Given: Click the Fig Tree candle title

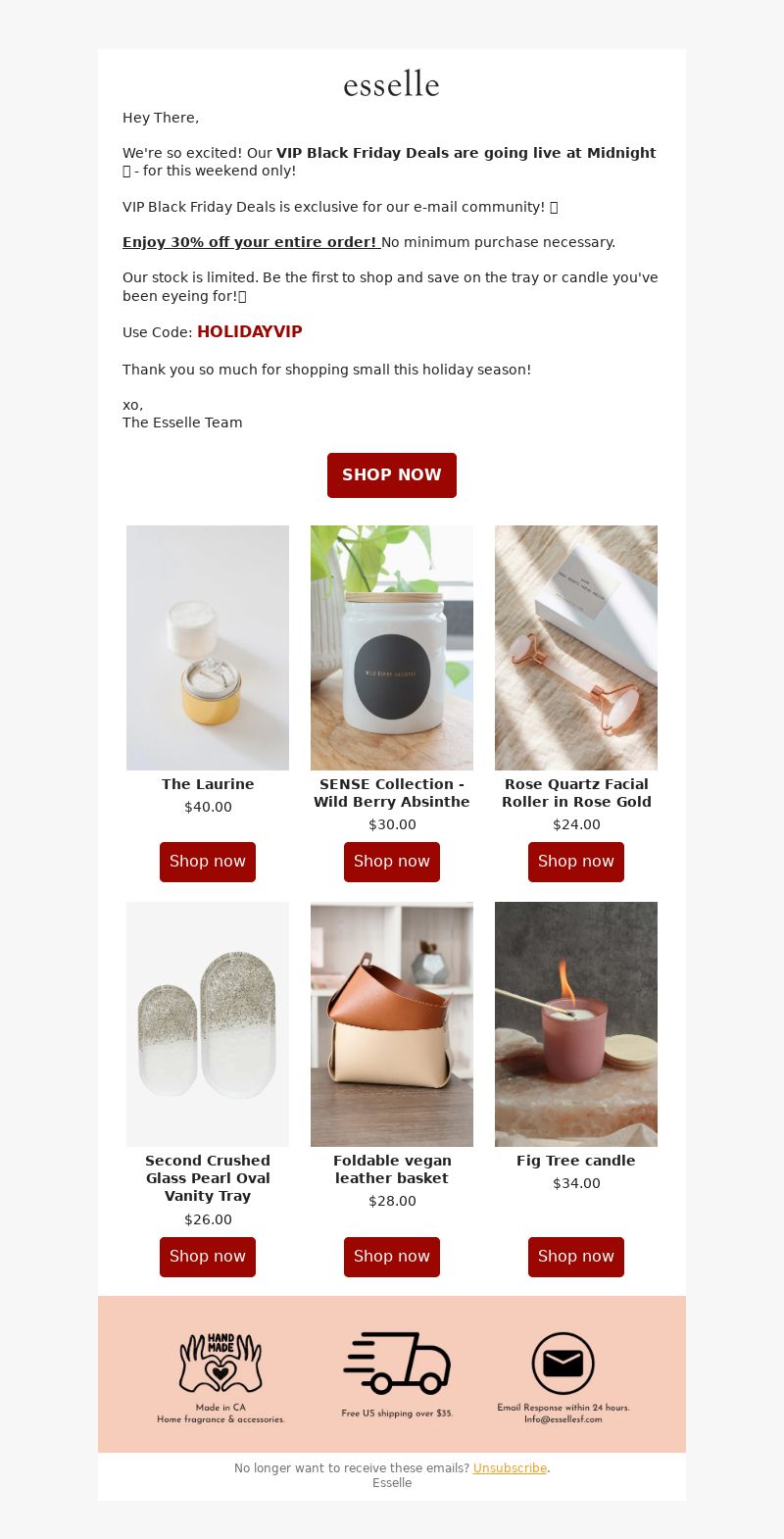Looking at the screenshot, I should (x=576, y=1161).
